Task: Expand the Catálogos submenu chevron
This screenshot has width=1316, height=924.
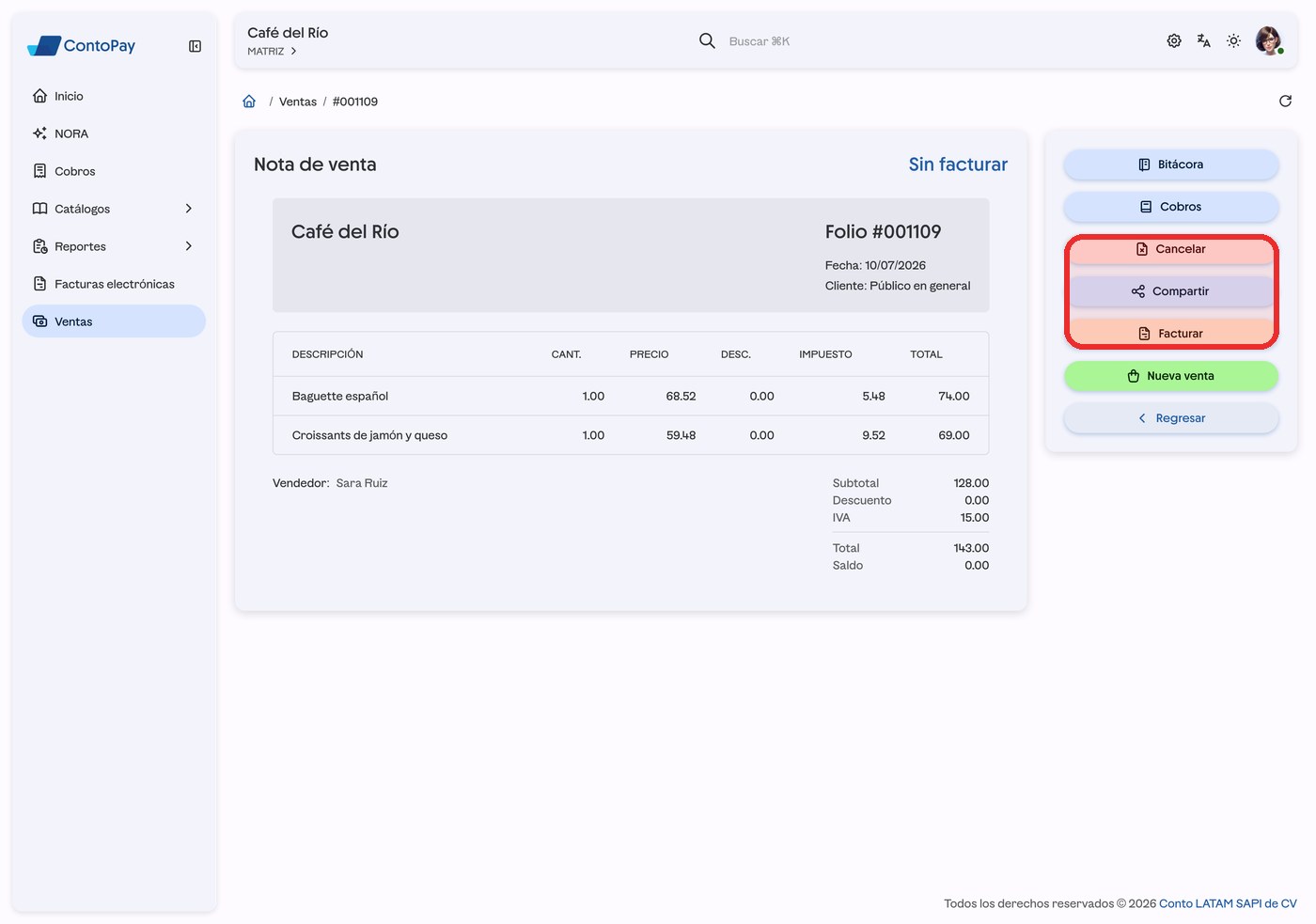Action: click(189, 209)
